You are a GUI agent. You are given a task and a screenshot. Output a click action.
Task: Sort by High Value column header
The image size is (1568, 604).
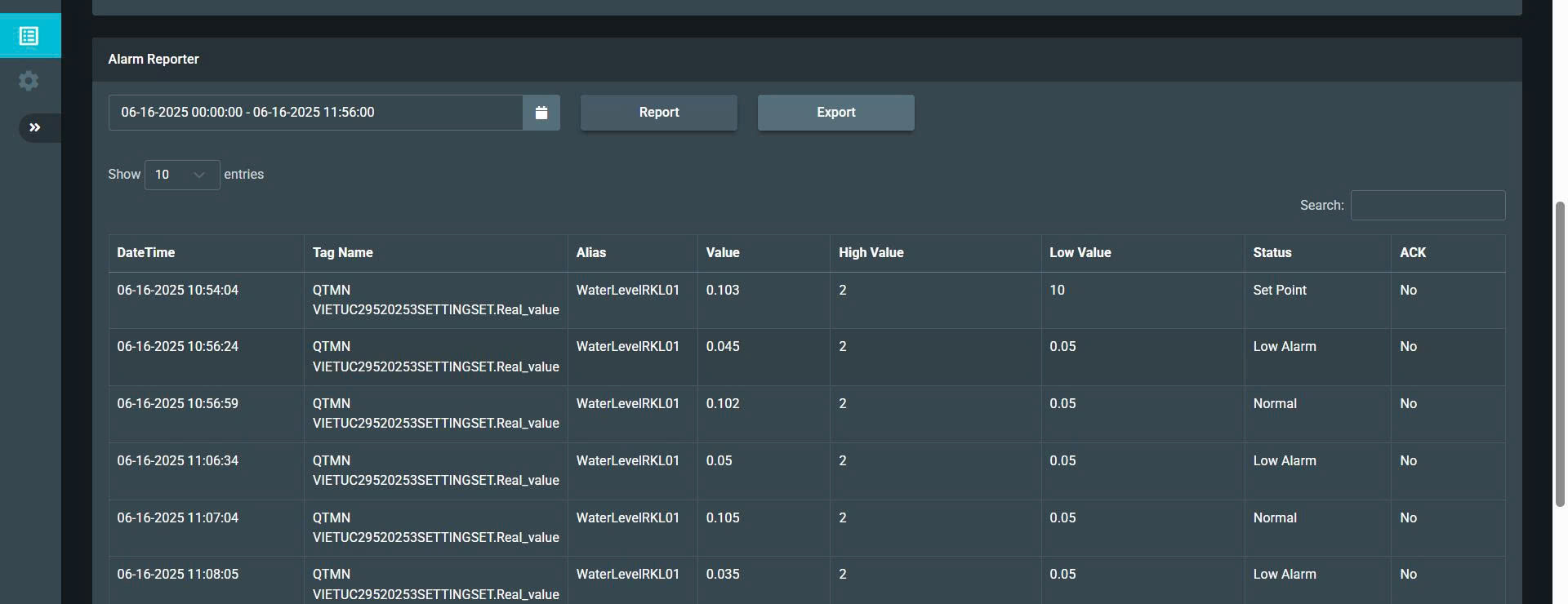click(871, 253)
